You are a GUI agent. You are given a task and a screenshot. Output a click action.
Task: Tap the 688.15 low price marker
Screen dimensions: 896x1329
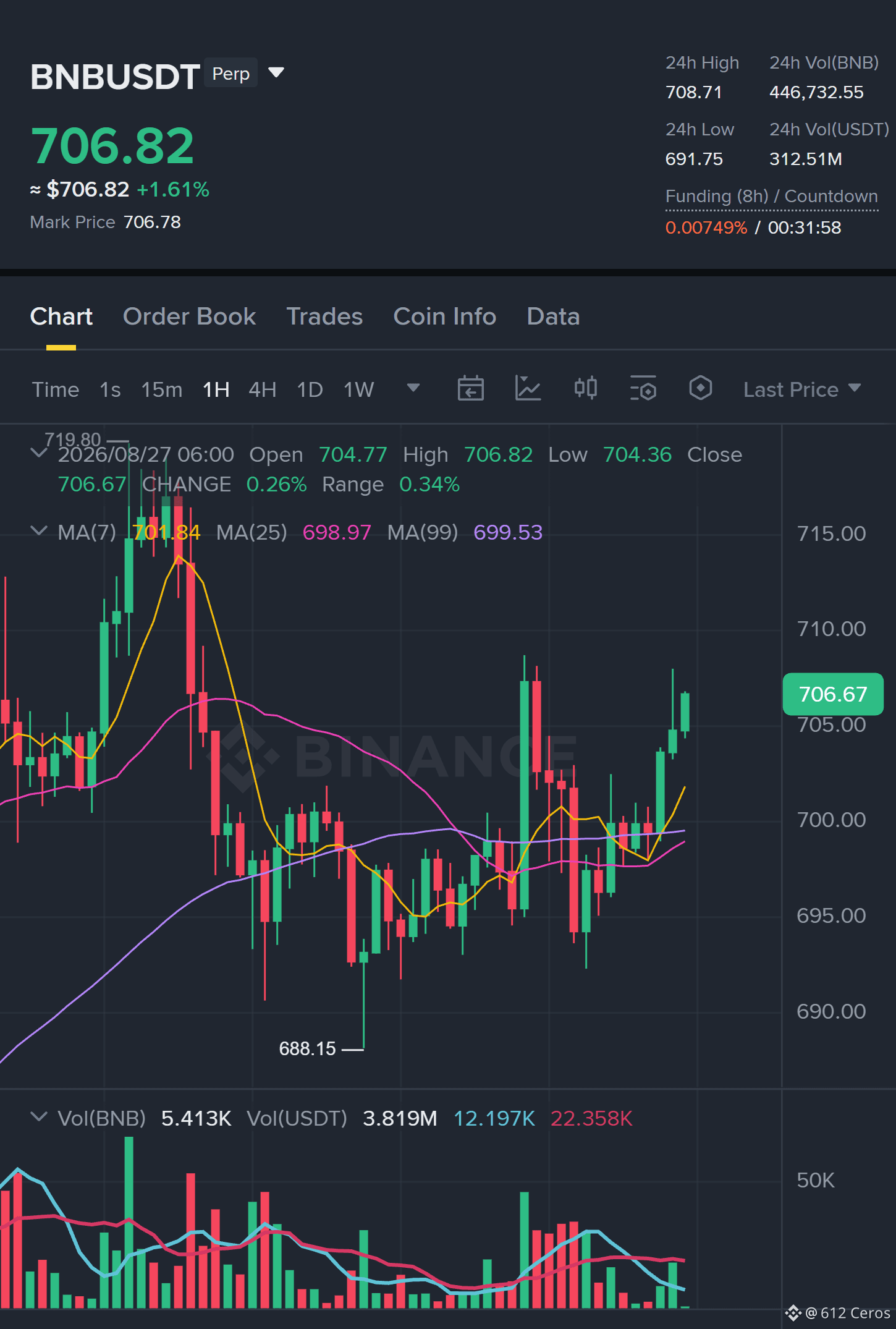point(307,1049)
